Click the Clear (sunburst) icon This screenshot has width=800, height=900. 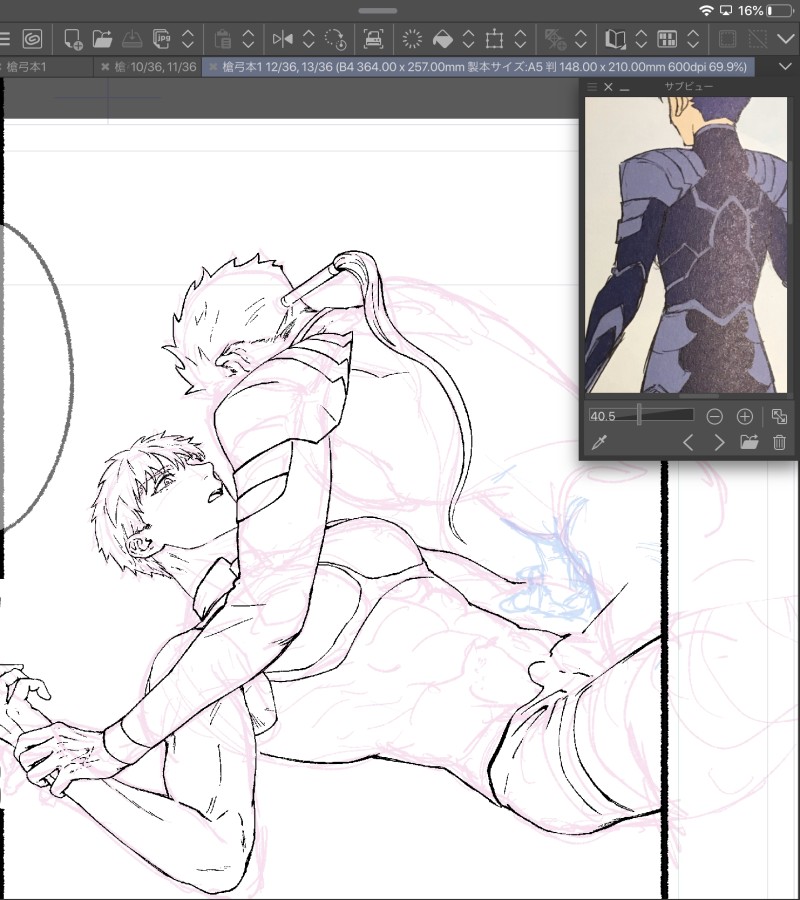412,39
